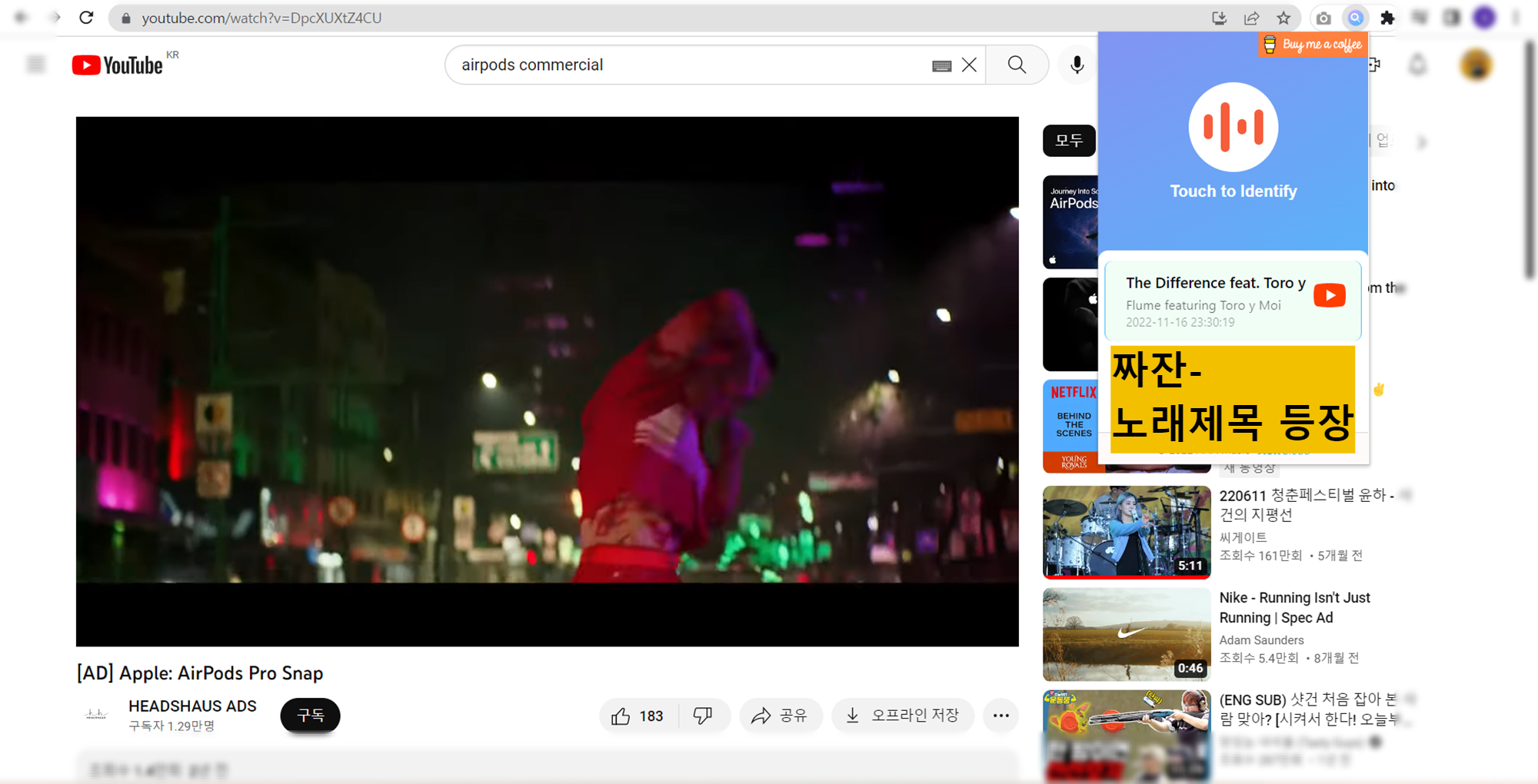Image resolution: width=1538 pixels, height=784 pixels.
Task: Open the Journey Into Sound AirPods thumbnail
Action: pos(1070,222)
